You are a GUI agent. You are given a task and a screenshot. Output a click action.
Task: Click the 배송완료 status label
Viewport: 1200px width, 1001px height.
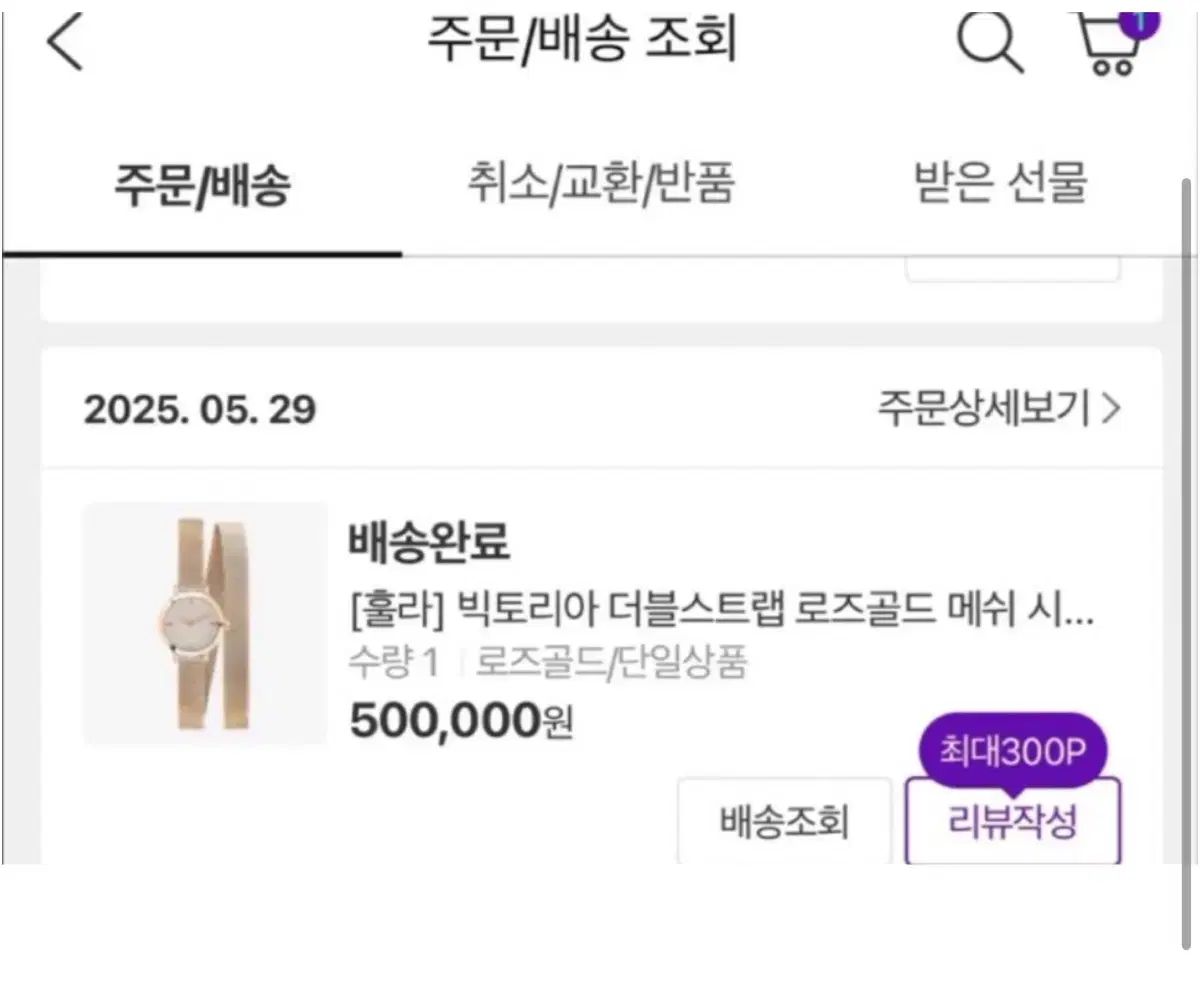click(429, 542)
